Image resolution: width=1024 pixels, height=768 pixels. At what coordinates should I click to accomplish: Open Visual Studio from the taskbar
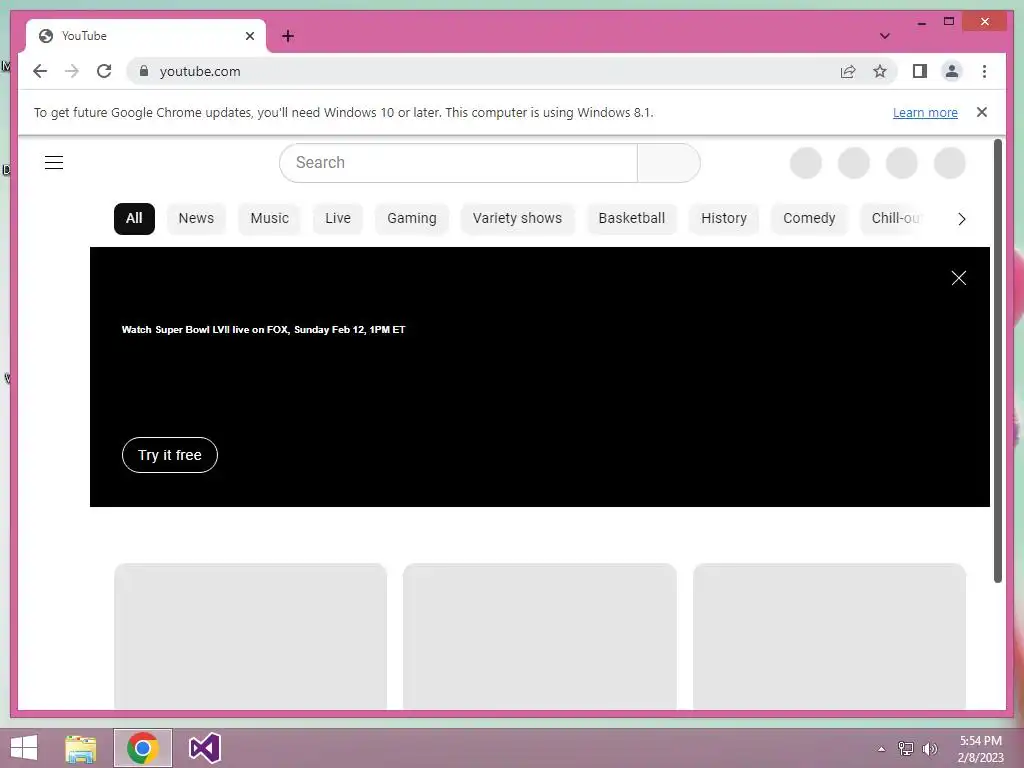click(x=204, y=748)
